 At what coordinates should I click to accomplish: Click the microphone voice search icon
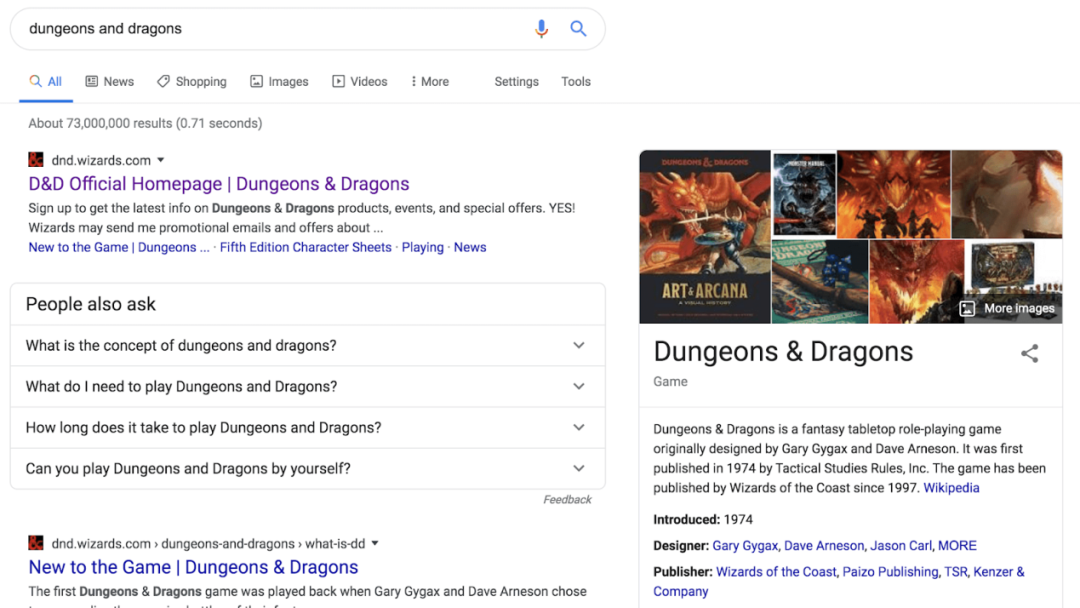[x=541, y=29]
